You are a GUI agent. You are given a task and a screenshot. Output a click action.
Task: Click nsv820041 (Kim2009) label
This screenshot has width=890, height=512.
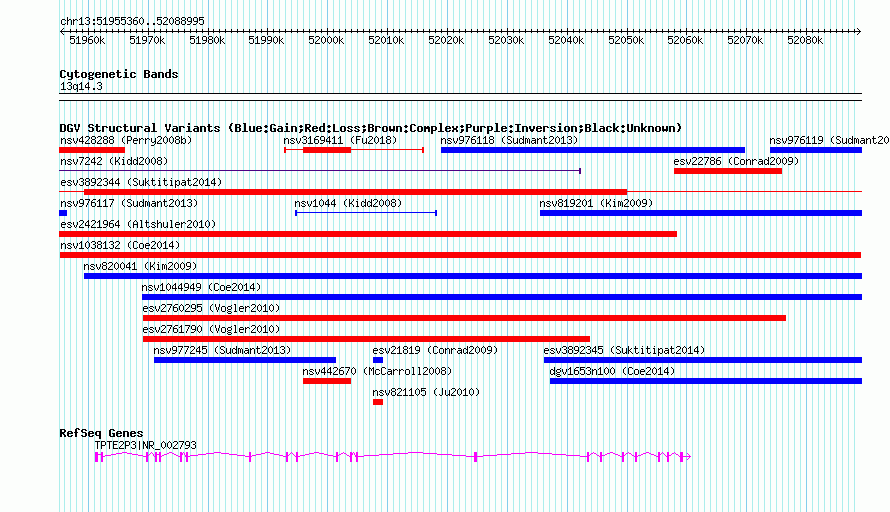(140, 266)
